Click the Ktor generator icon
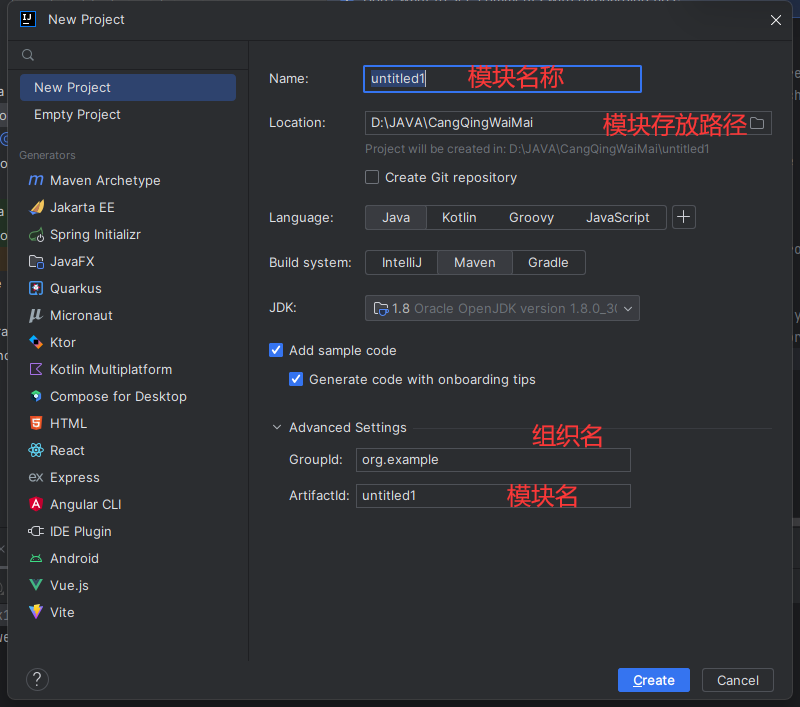Image resolution: width=800 pixels, height=707 pixels. [x=36, y=342]
